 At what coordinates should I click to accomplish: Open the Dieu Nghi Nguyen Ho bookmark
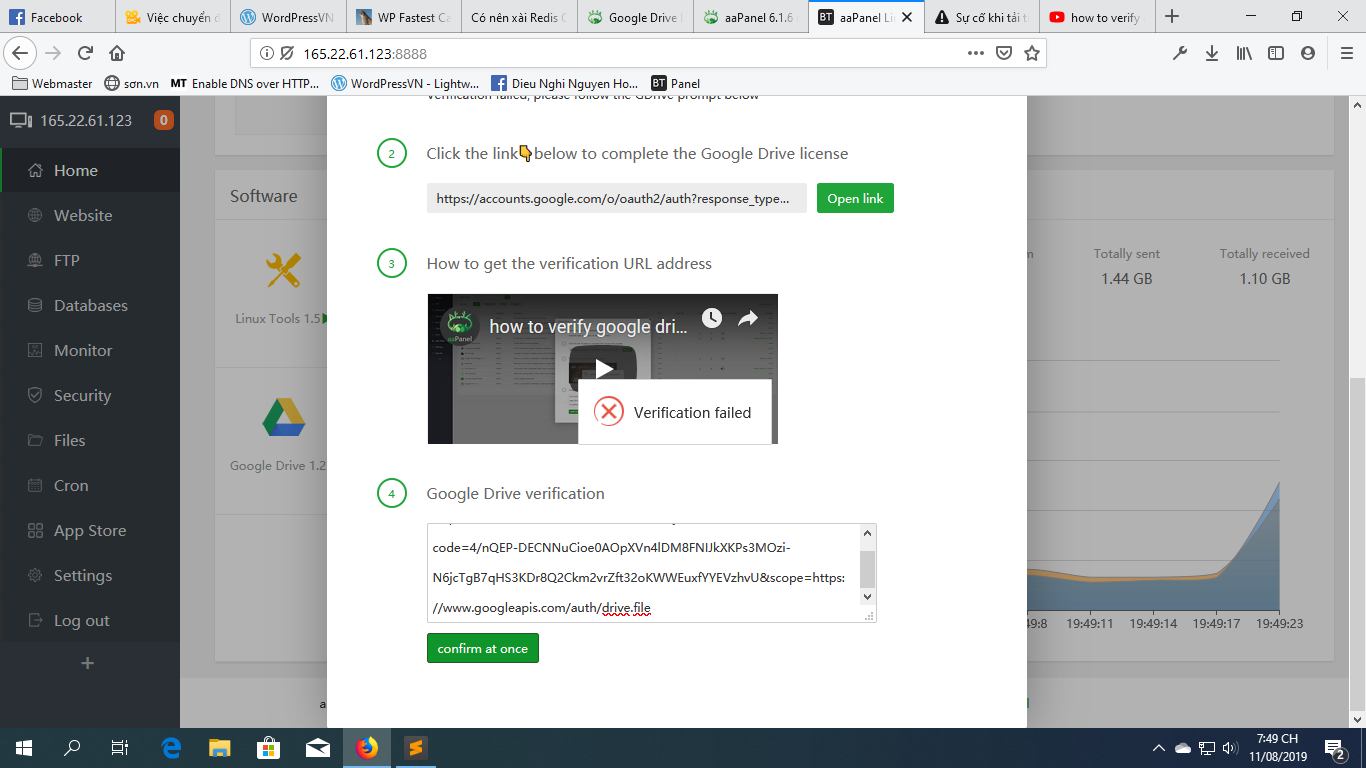pyautogui.click(x=564, y=83)
